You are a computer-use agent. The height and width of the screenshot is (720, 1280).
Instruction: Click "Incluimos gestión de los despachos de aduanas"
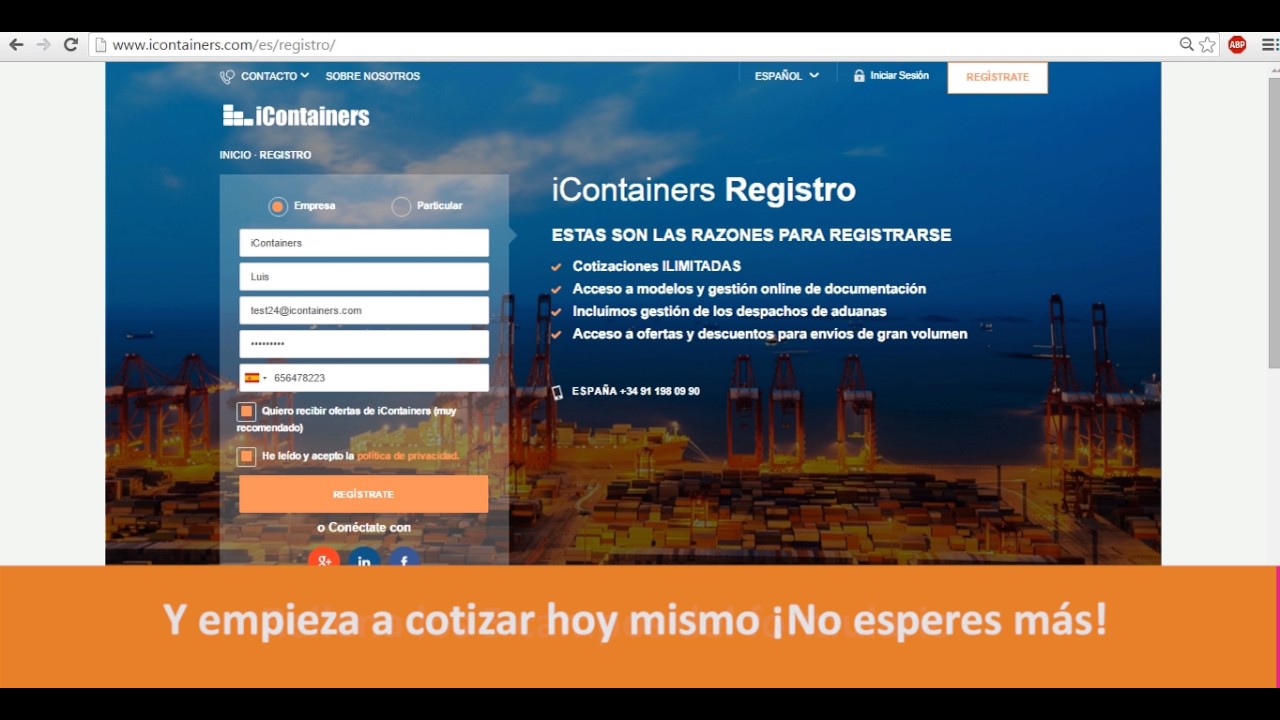730,311
